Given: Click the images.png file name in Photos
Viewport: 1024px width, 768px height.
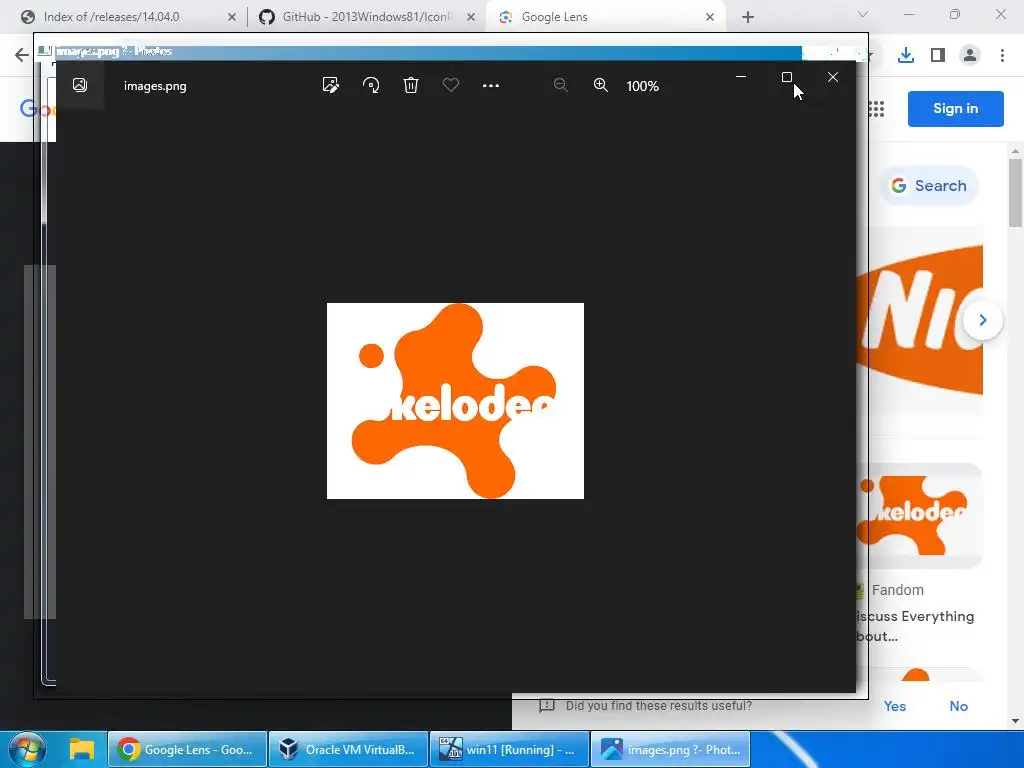Looking at the screenshot, I should (x=155, y=86).
